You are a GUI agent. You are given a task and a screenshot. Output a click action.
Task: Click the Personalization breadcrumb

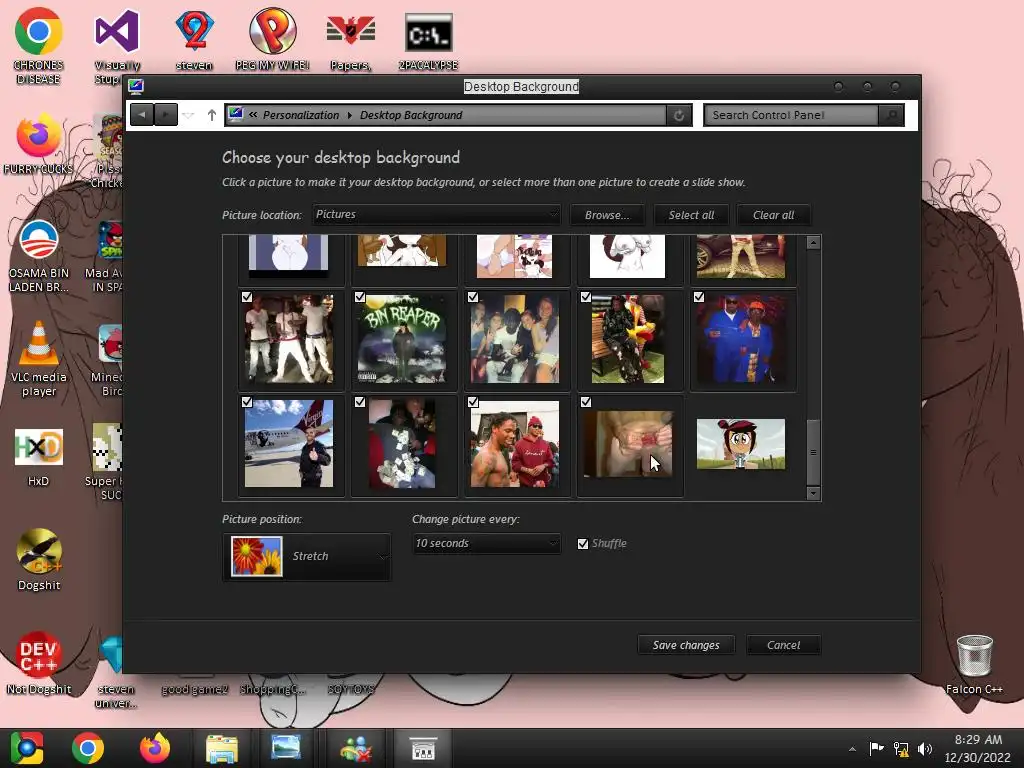click(x=301, y=115)
